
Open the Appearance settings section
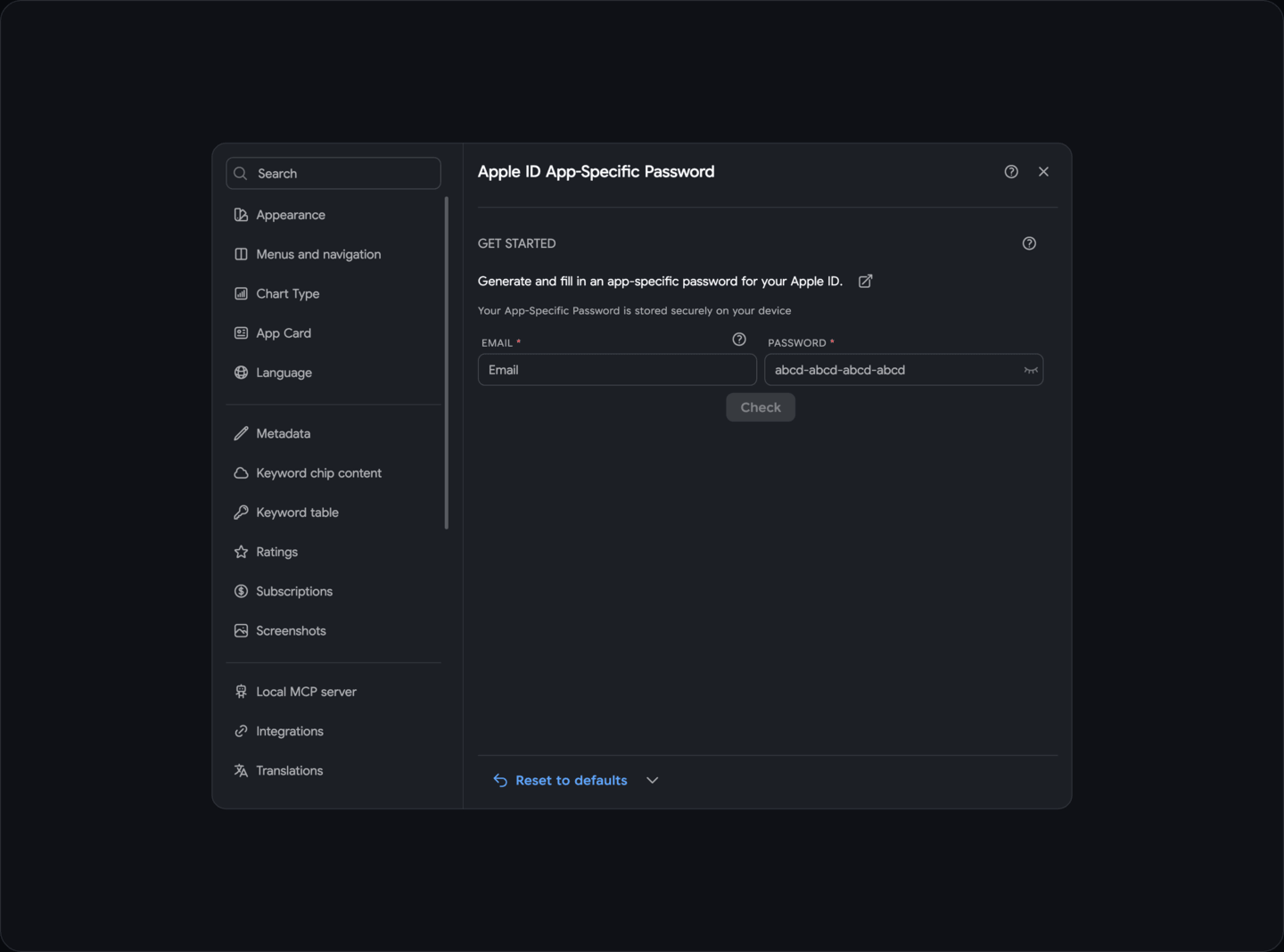(x=333, y=215)
